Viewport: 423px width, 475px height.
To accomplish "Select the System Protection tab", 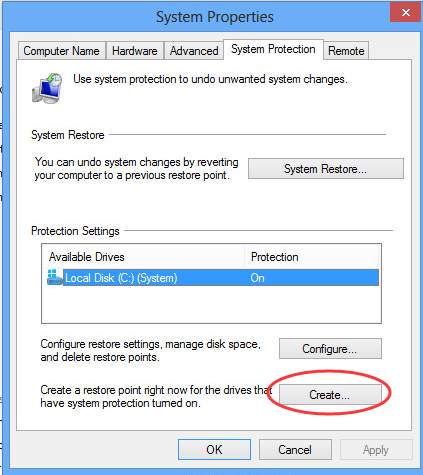I will (x=273, y=49).
